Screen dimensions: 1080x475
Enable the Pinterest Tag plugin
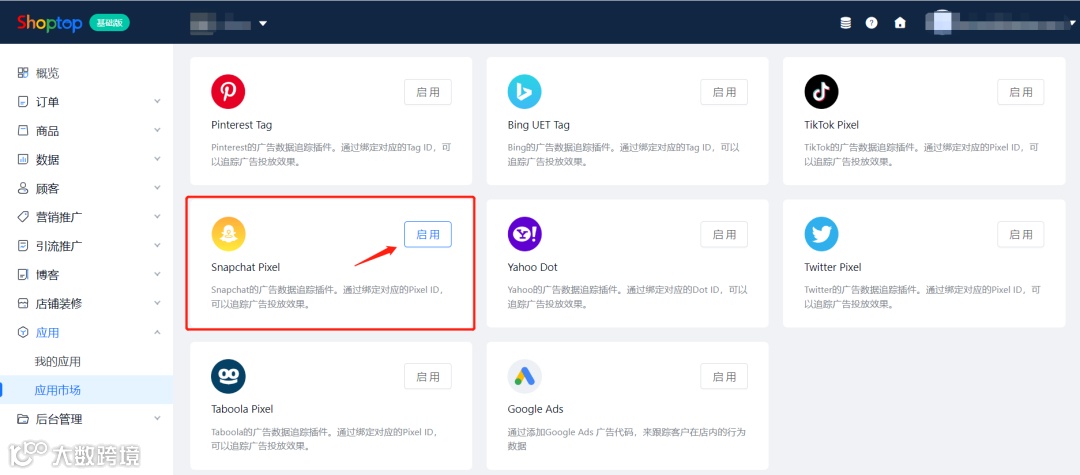pyautogui.click(x=428, y=92)
